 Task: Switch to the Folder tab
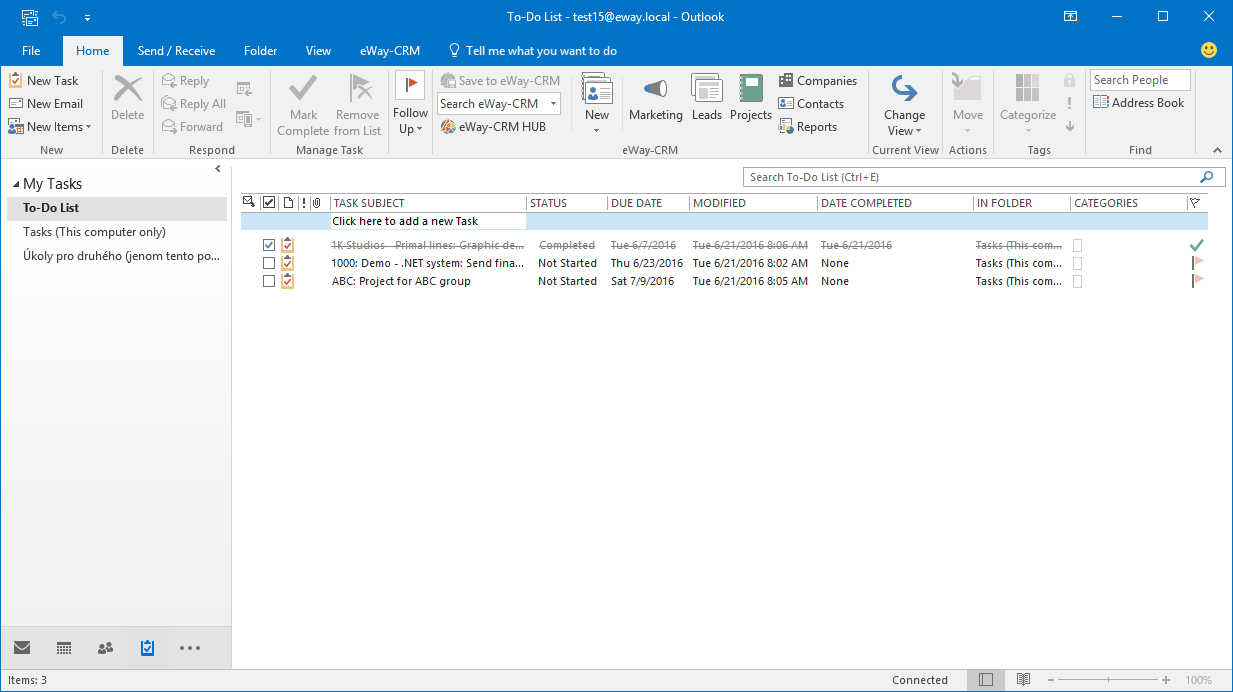pos(260,51)
